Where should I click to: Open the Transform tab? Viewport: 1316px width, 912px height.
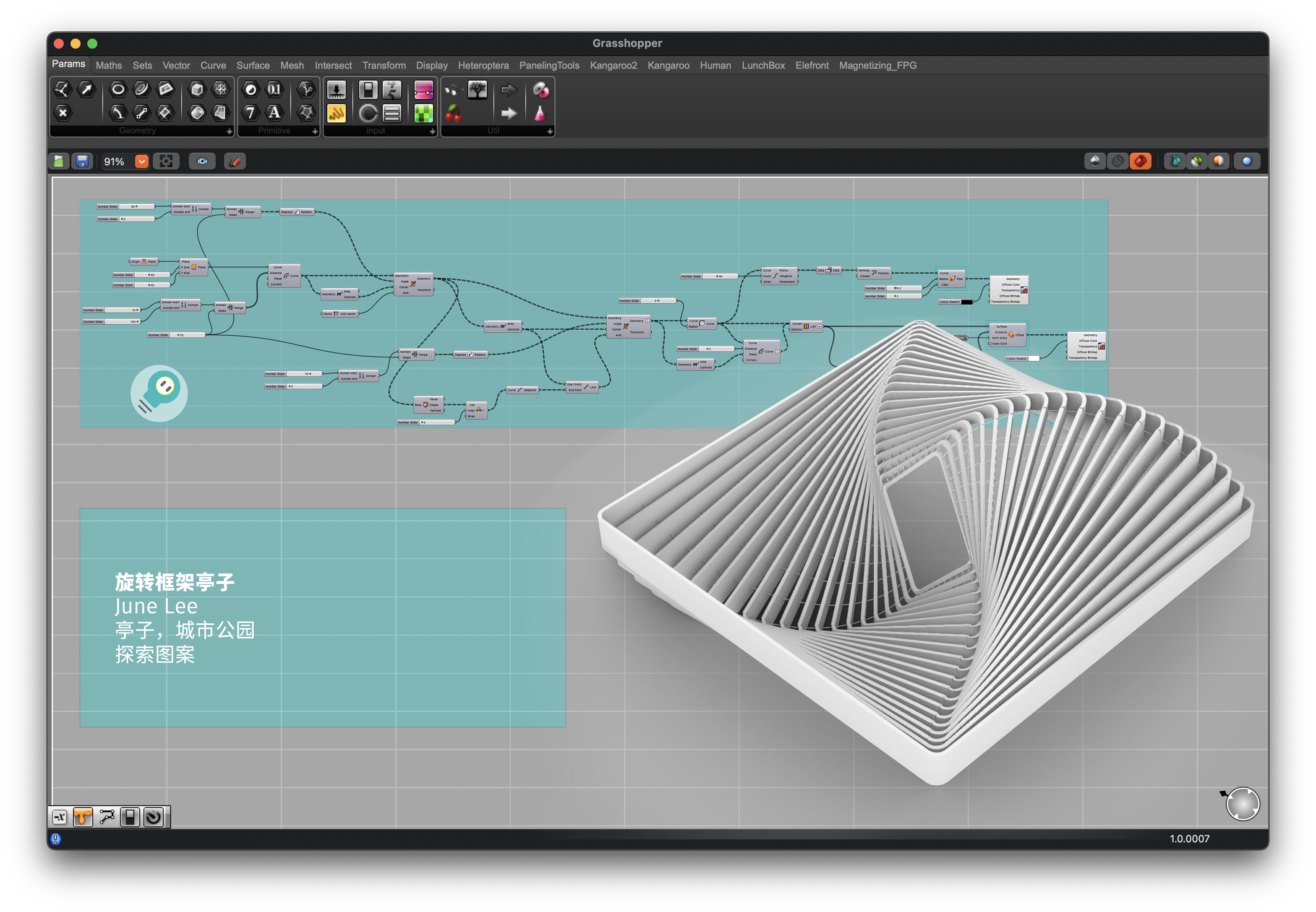[384, 66]
